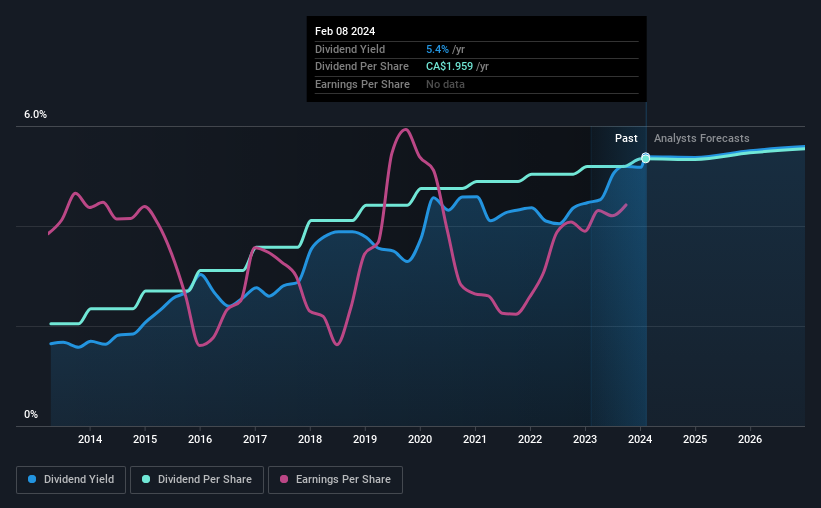This screenshot has height=508, width=821.
Task: Click the 2020 x-axis label
Action: coord(420,439)
